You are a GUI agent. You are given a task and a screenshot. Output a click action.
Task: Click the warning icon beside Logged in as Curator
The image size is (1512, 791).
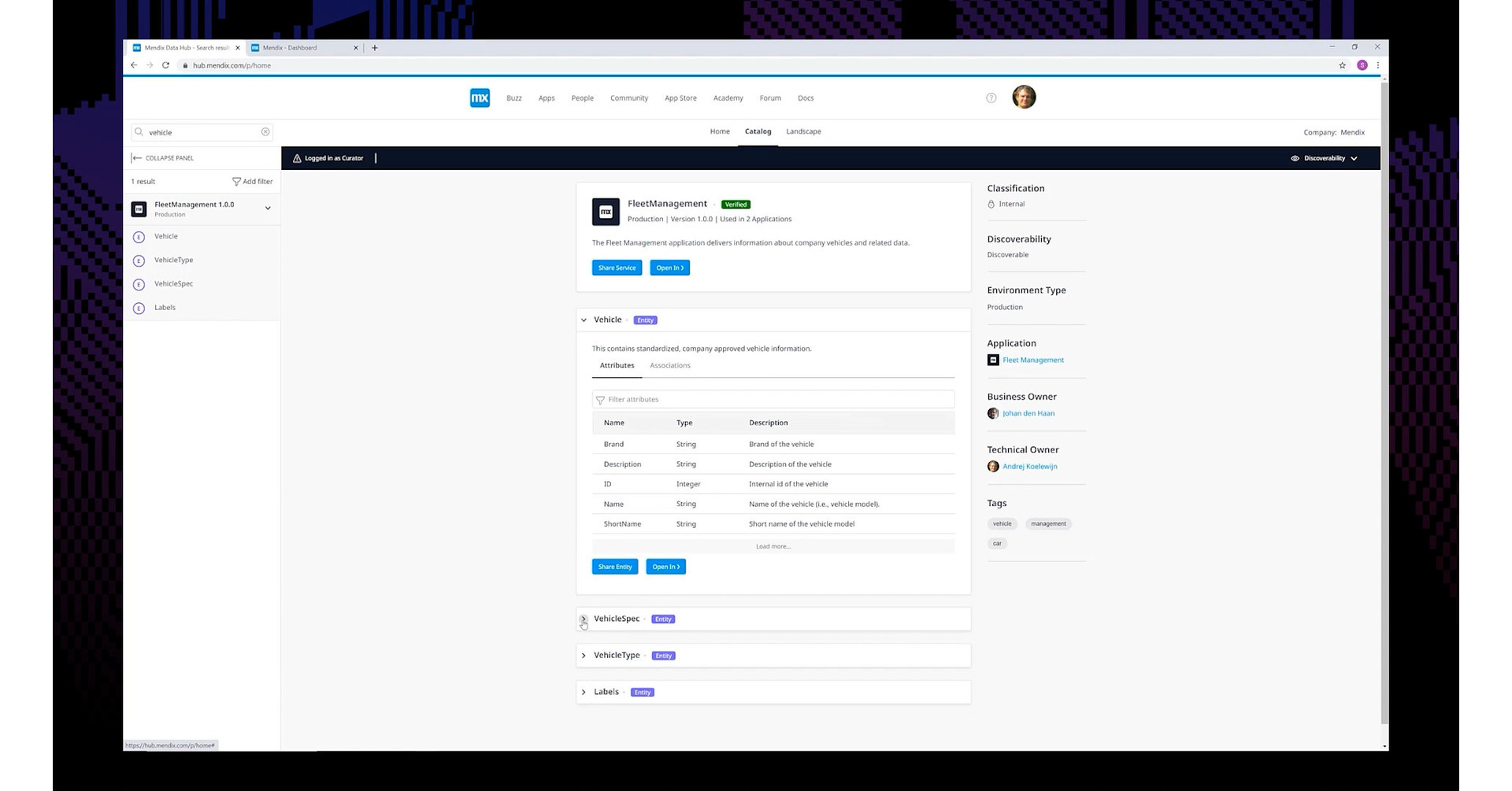[x=296, y=157]
